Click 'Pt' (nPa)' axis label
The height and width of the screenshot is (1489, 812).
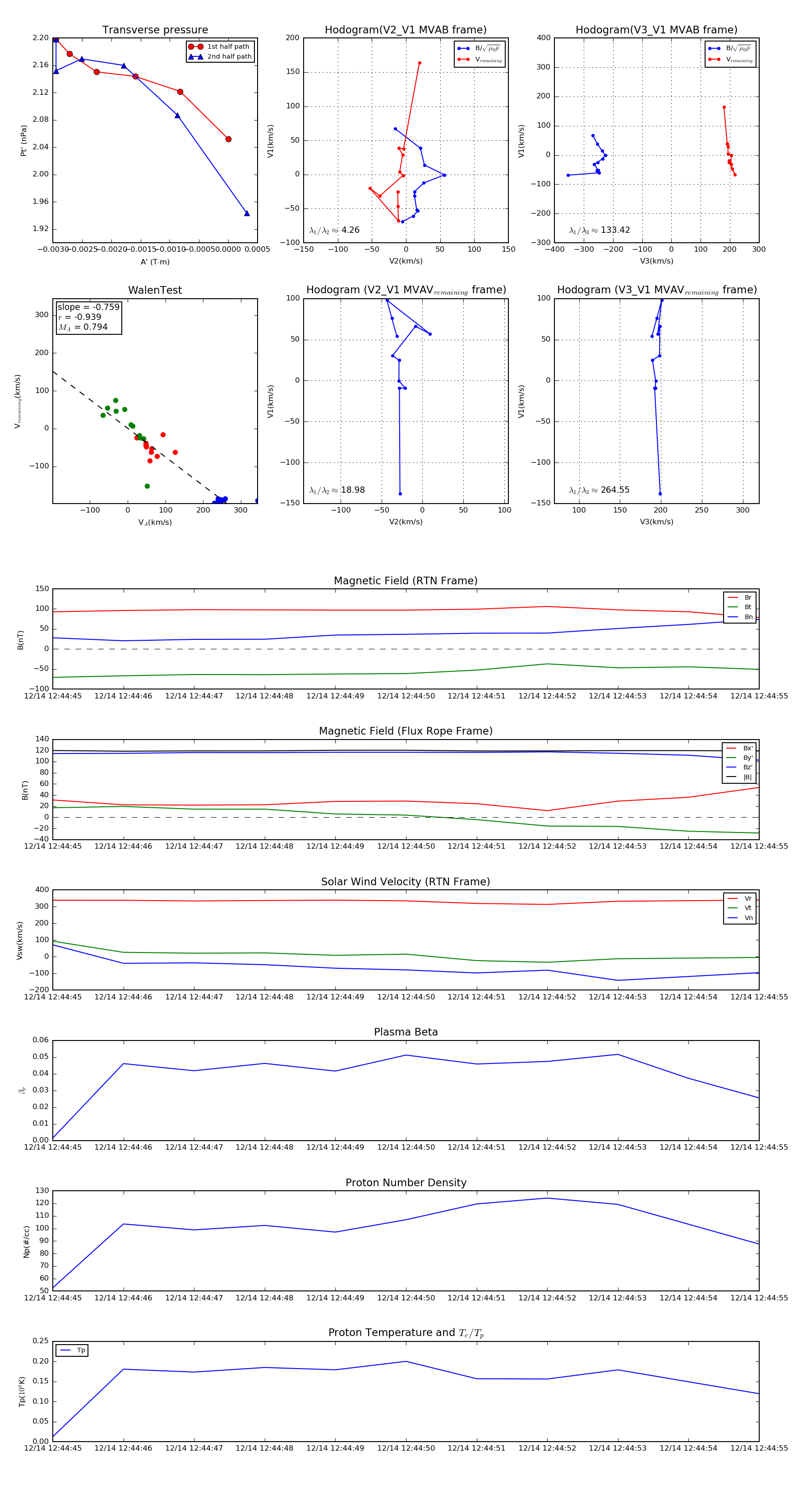(x=24, y=140)
